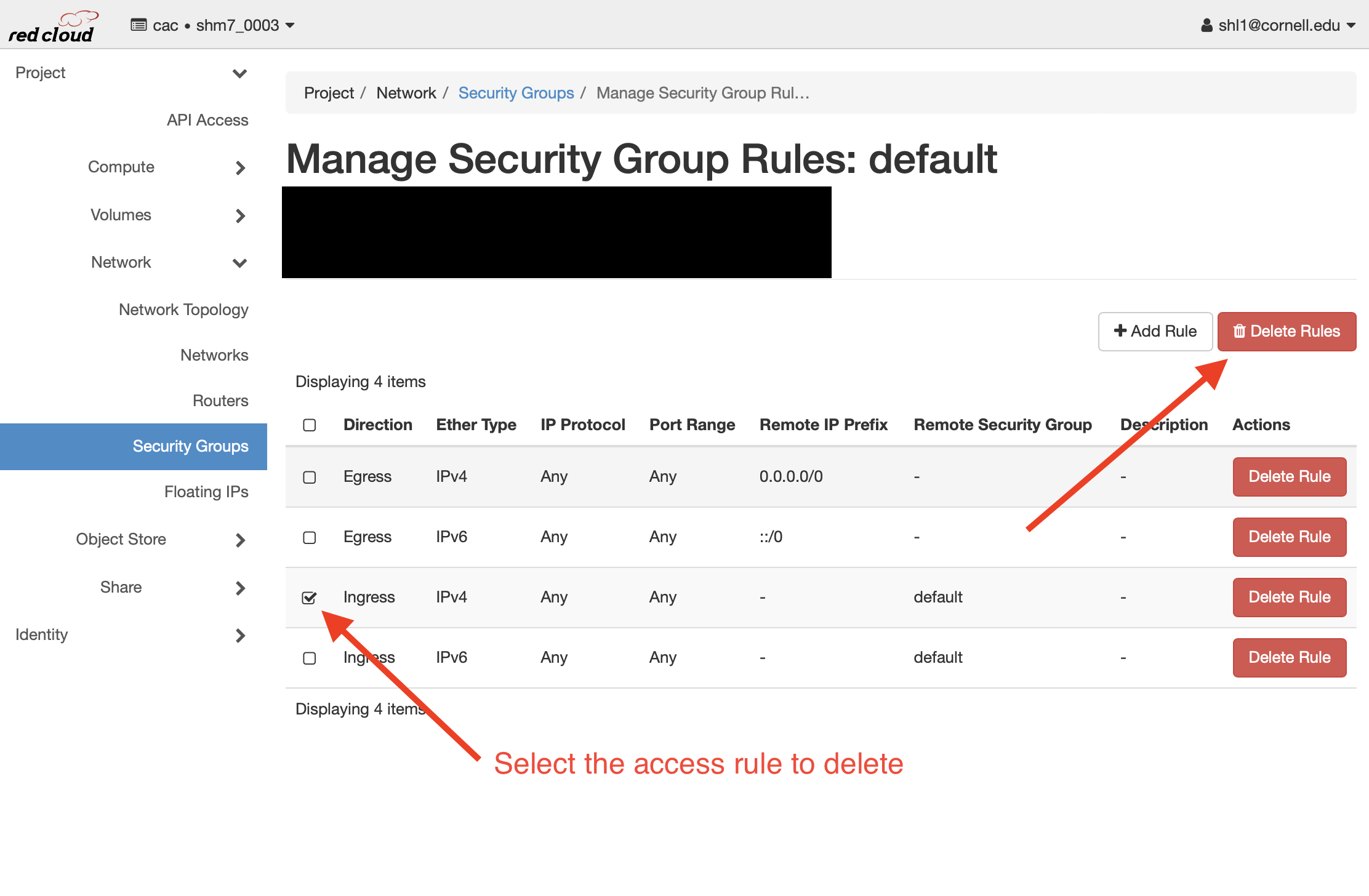Open the cac shm7_0003 project dropdown
Viewport: 1369px width, 896px height.
pos(213,25)
